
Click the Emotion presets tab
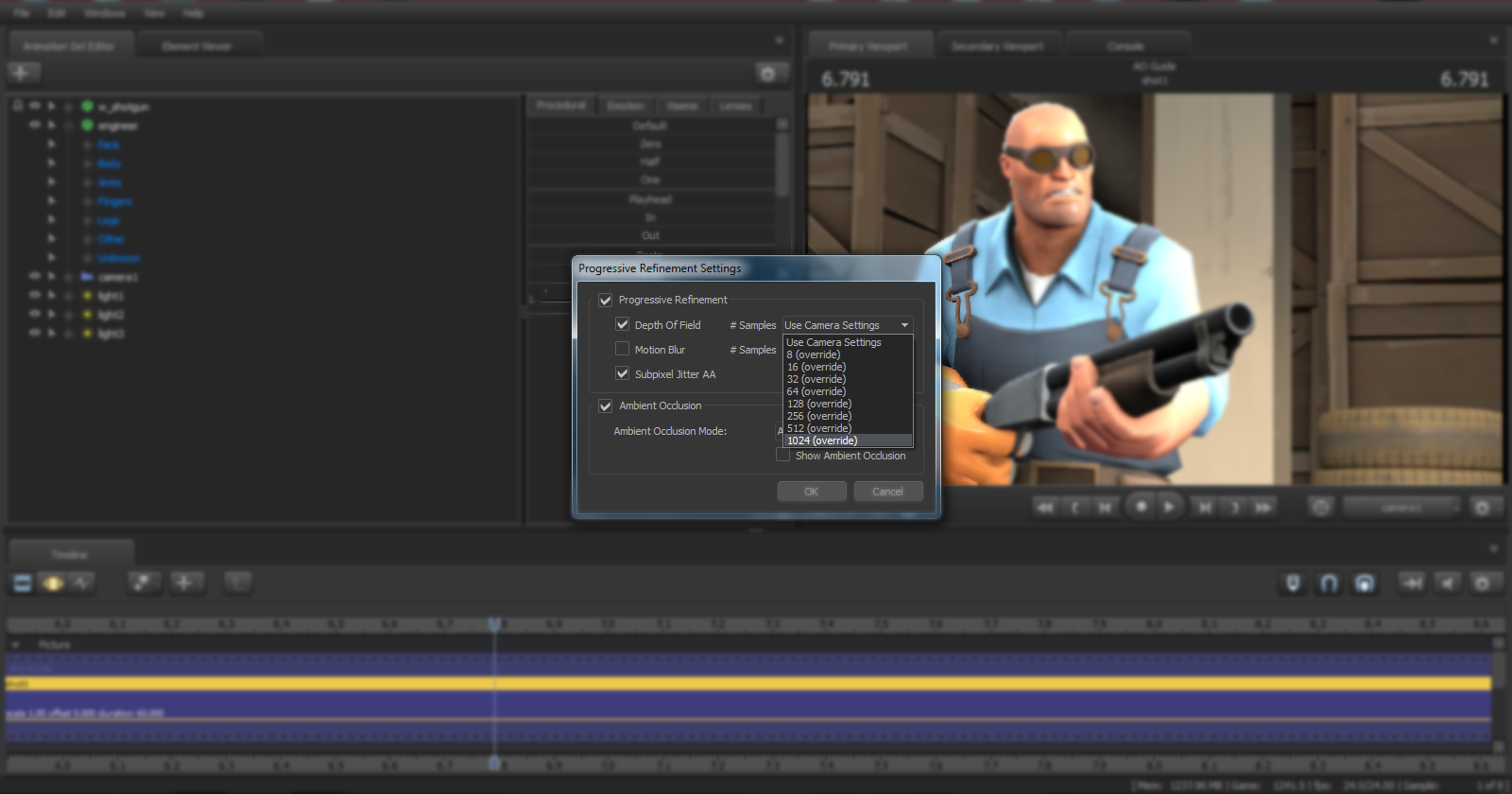tap(626, 106)
